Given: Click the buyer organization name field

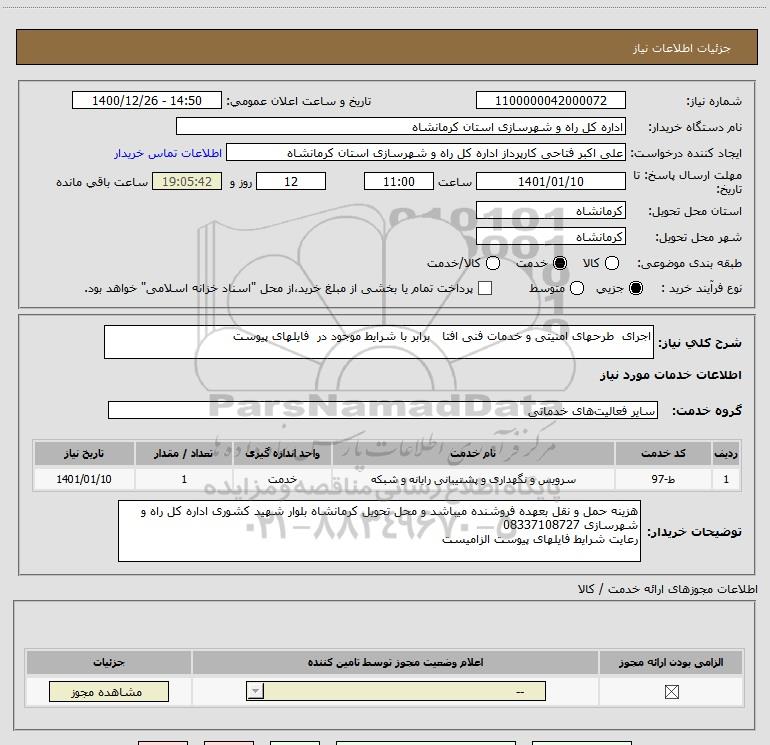Looking at the screenshot, I should [401, 127].
